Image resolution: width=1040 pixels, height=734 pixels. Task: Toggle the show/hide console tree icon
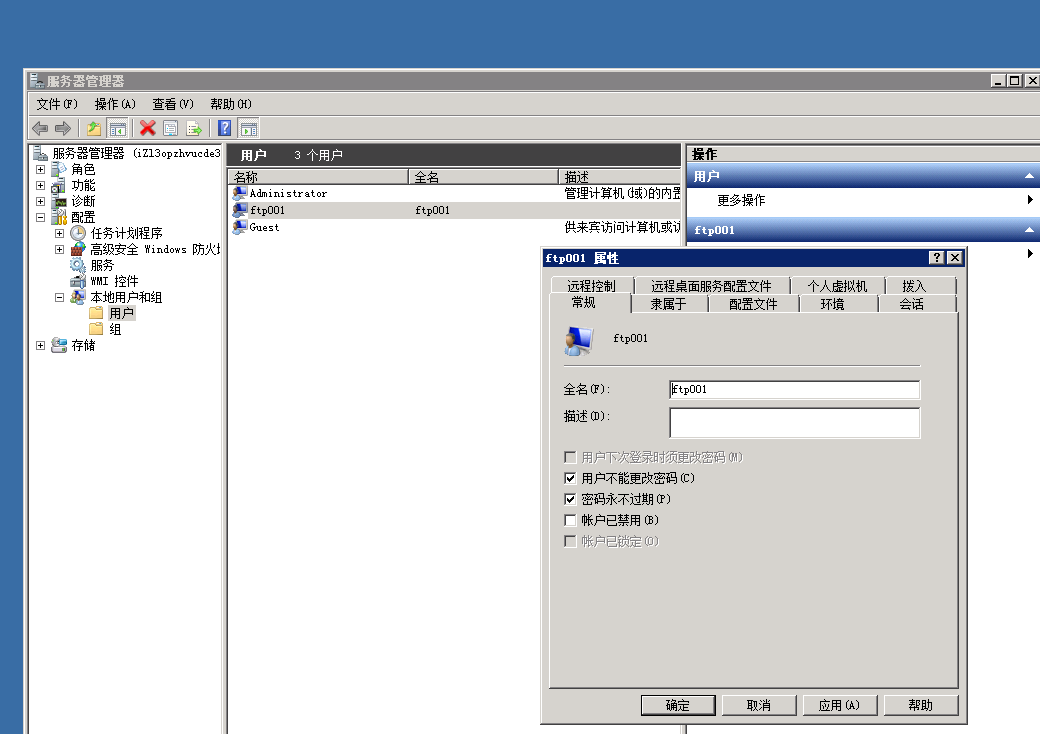point(118,128)
